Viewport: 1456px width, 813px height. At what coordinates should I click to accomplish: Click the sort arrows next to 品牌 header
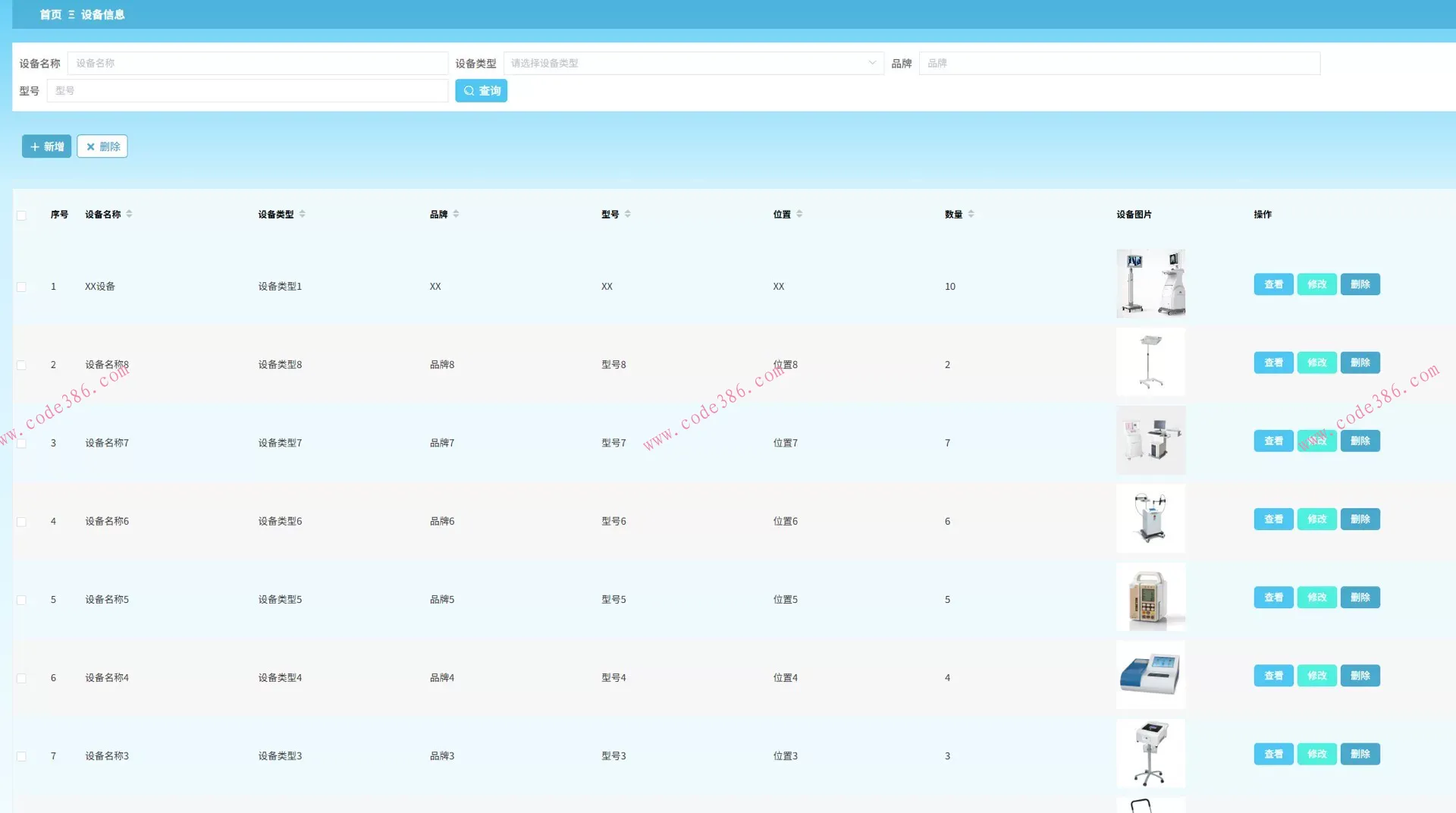[x=456, y=214]
